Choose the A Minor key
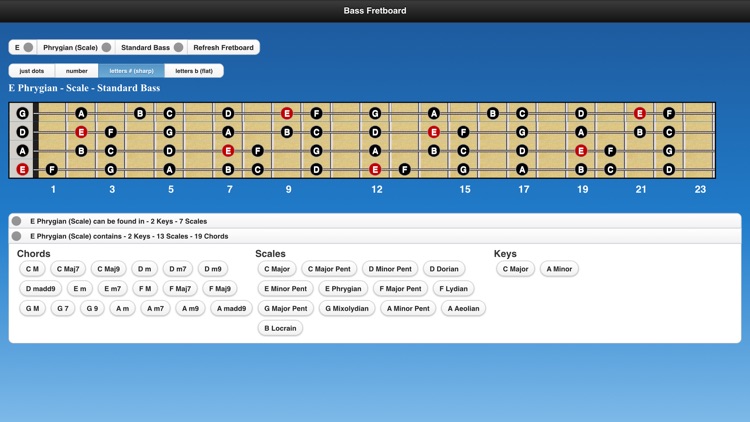Screen dimensions: 750x422 (x=559, y=269)
